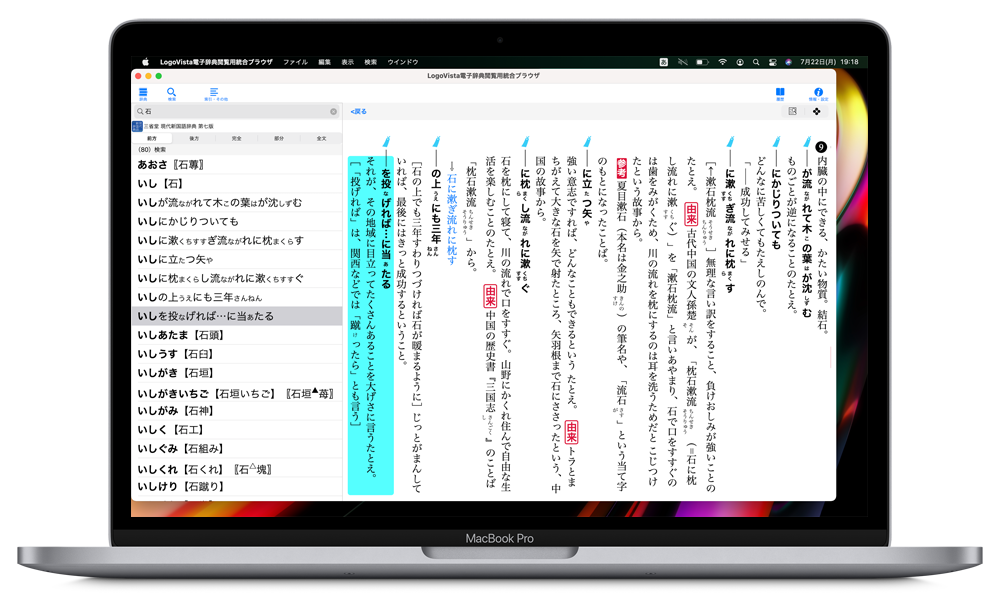Click the 三省堂 現代新国語辞典 dictionary thumbnail
This screenshot has height=600, width=1000.
137,126
